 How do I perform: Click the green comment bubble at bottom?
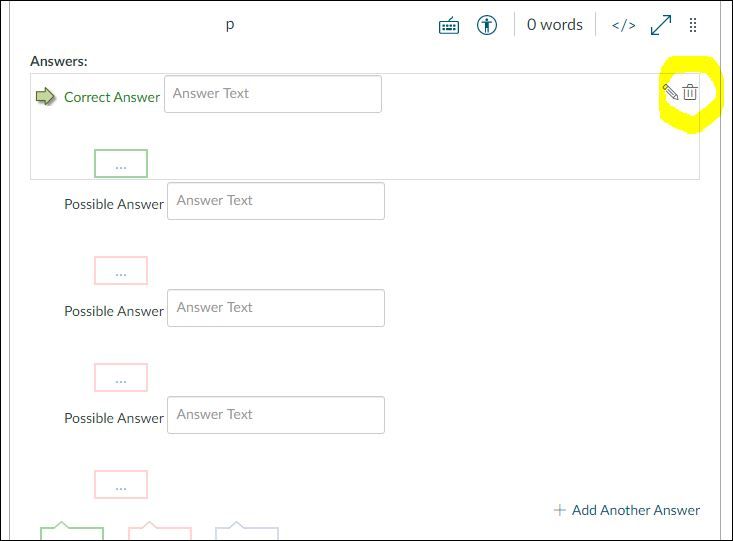click(71, 532)
